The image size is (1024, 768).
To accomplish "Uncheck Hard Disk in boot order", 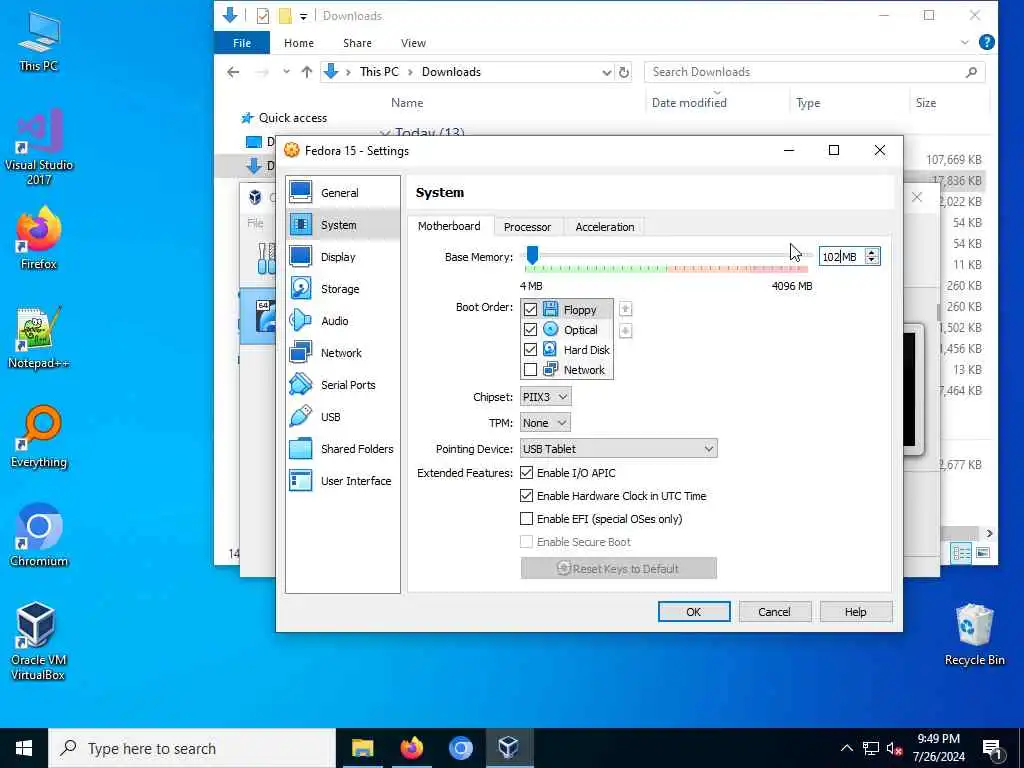I will [x=530, y=350].
